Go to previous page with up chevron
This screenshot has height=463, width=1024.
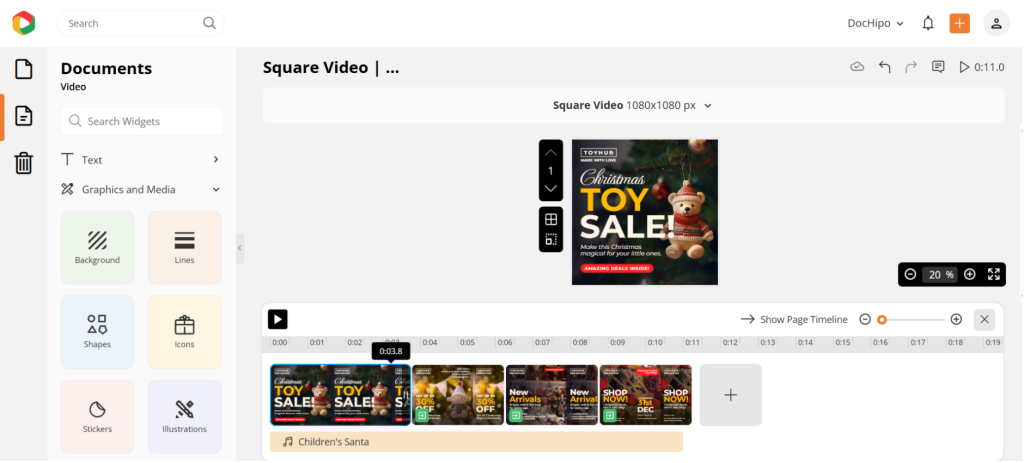[x=551, y=152]
